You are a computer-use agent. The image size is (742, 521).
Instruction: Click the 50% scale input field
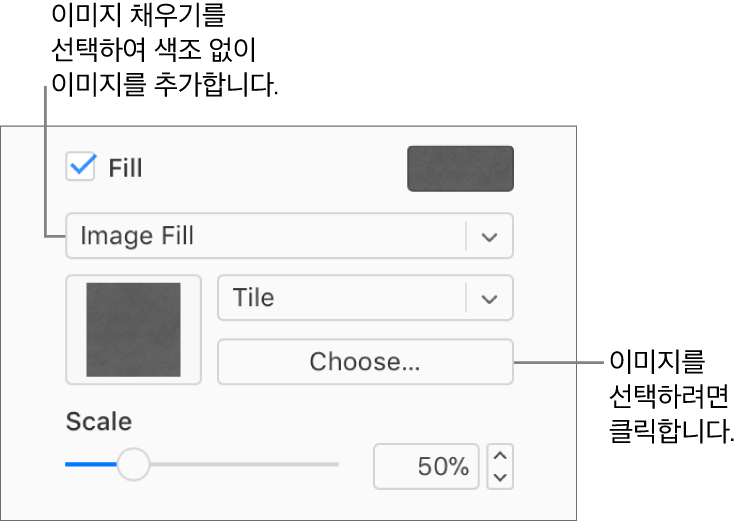coord(426,467)
